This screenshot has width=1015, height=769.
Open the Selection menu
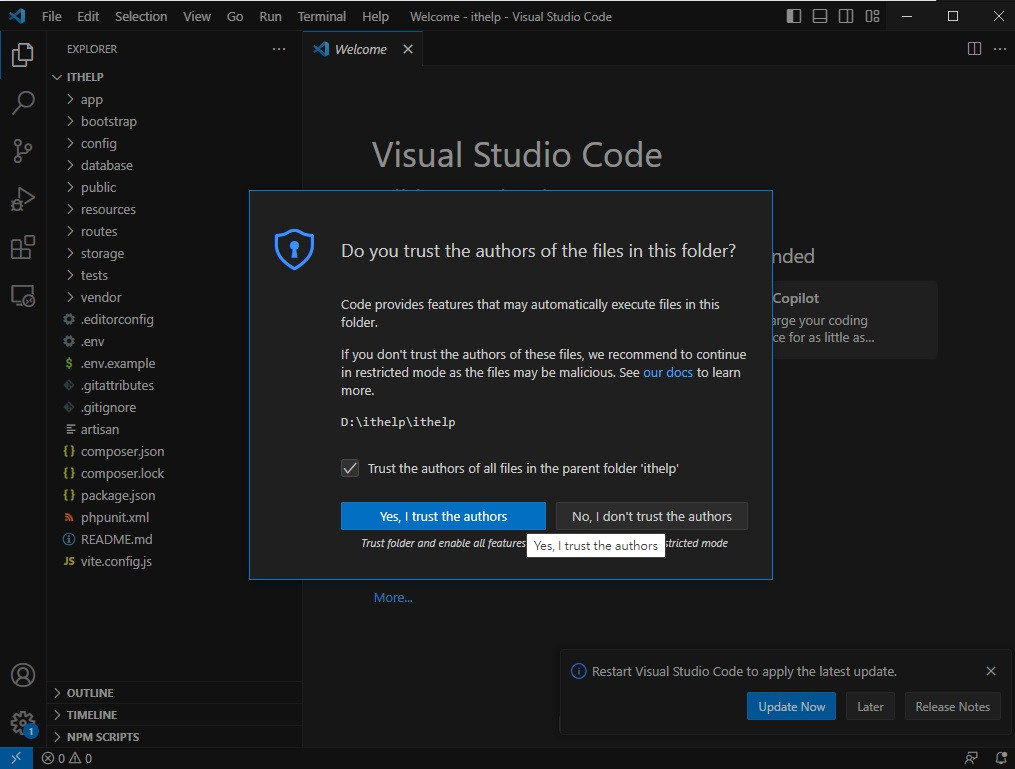(x=141, y=16)
